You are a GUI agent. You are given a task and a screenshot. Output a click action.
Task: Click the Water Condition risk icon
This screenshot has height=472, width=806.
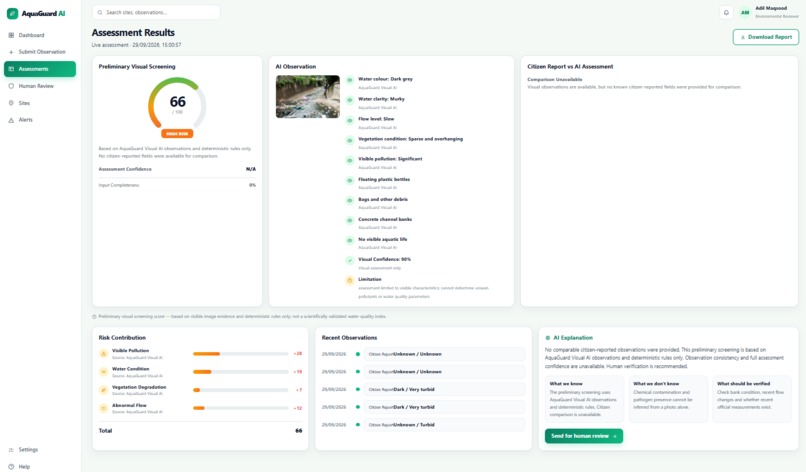[x=103, y=372]
